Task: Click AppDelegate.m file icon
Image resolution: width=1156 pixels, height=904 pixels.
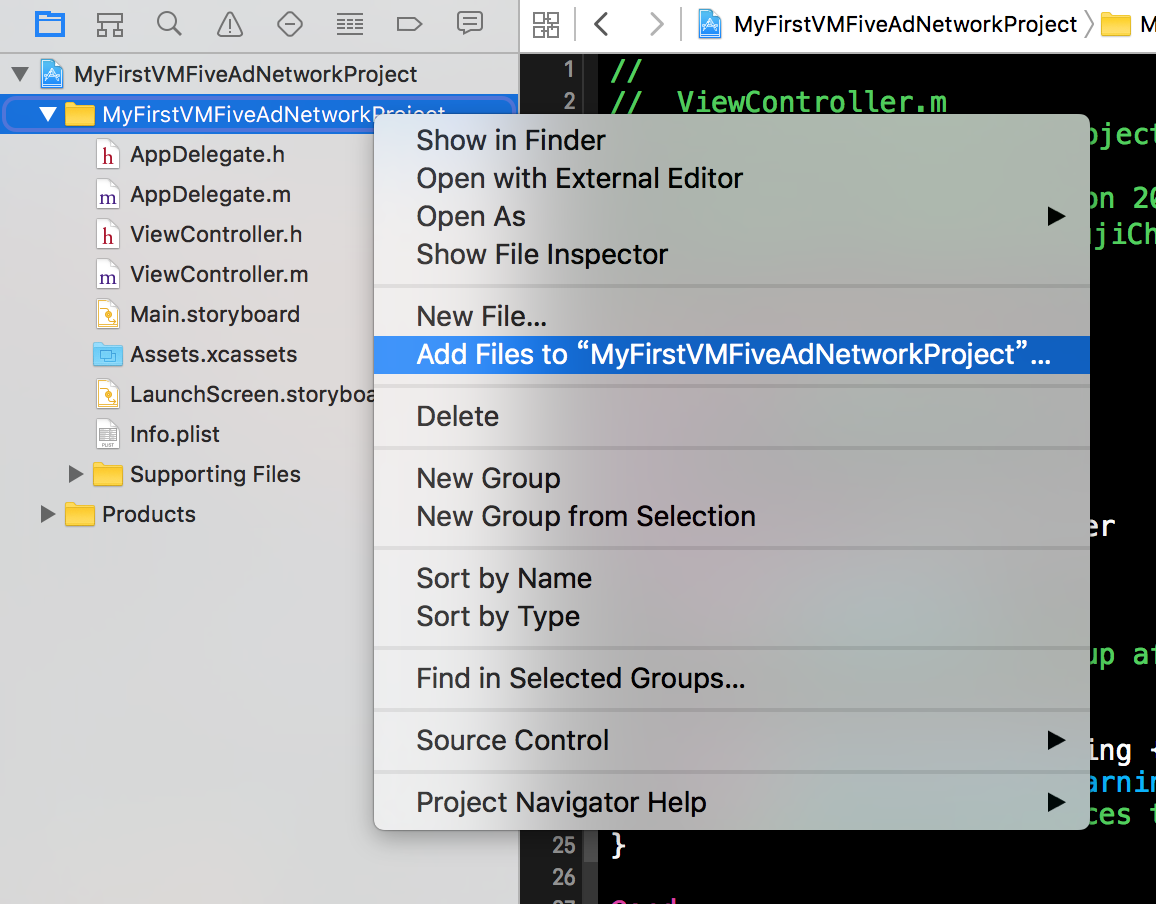Action: 108,195
